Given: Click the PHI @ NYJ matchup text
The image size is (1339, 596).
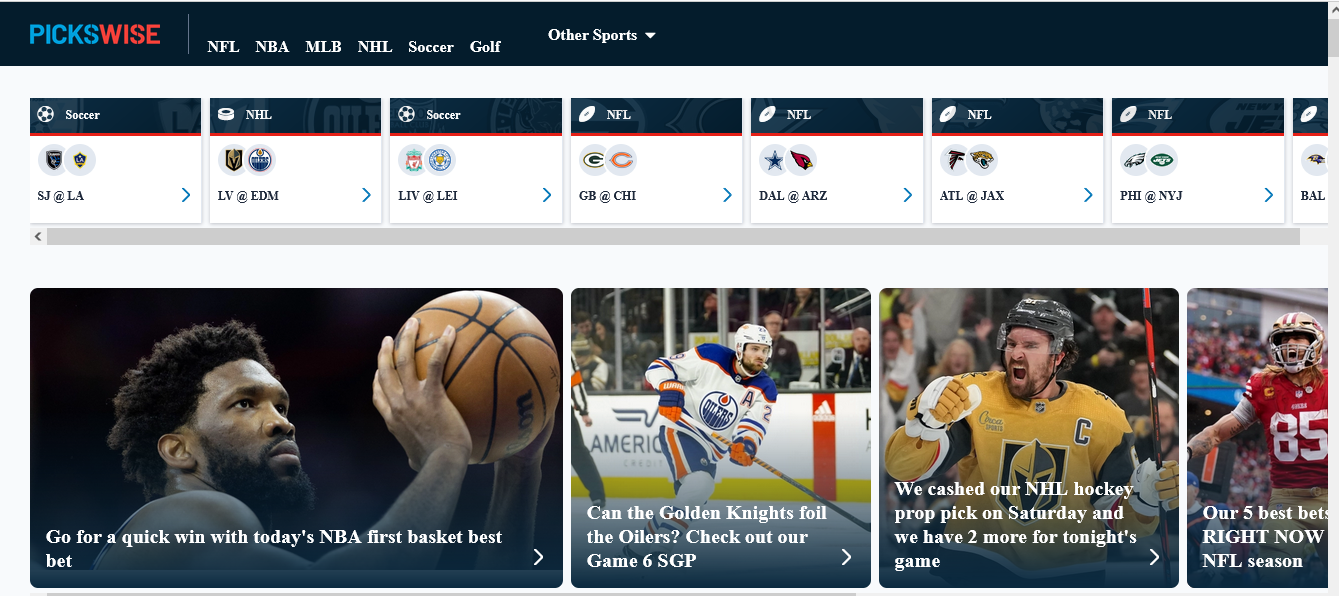Looking at the screenshot, I should tap(1151, 196).
